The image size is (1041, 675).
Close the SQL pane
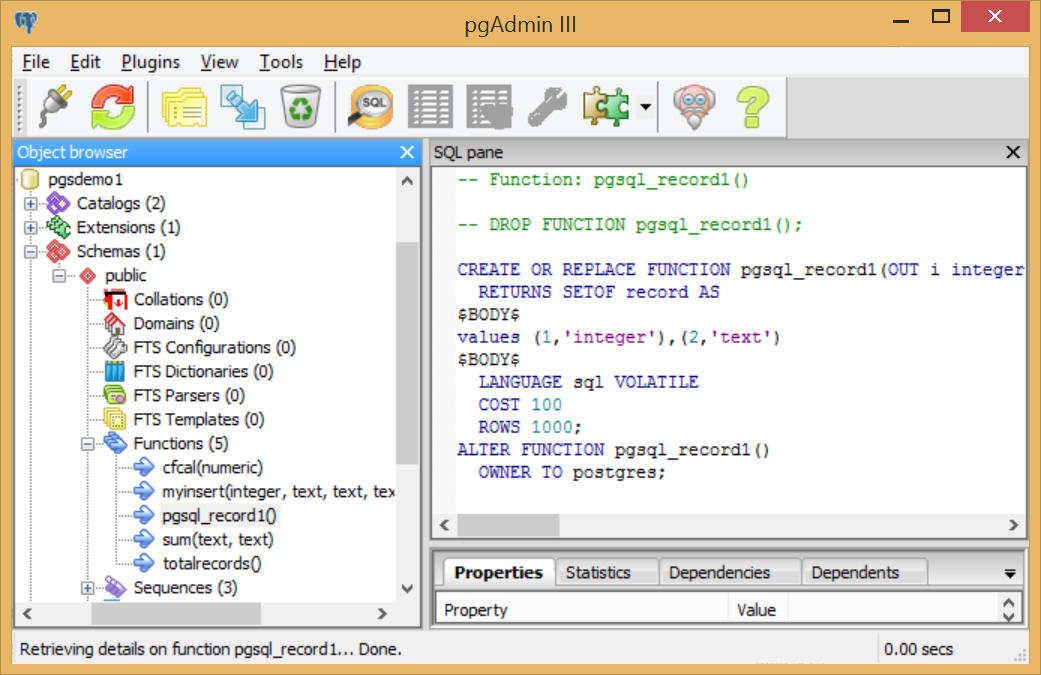point(1013,153)
